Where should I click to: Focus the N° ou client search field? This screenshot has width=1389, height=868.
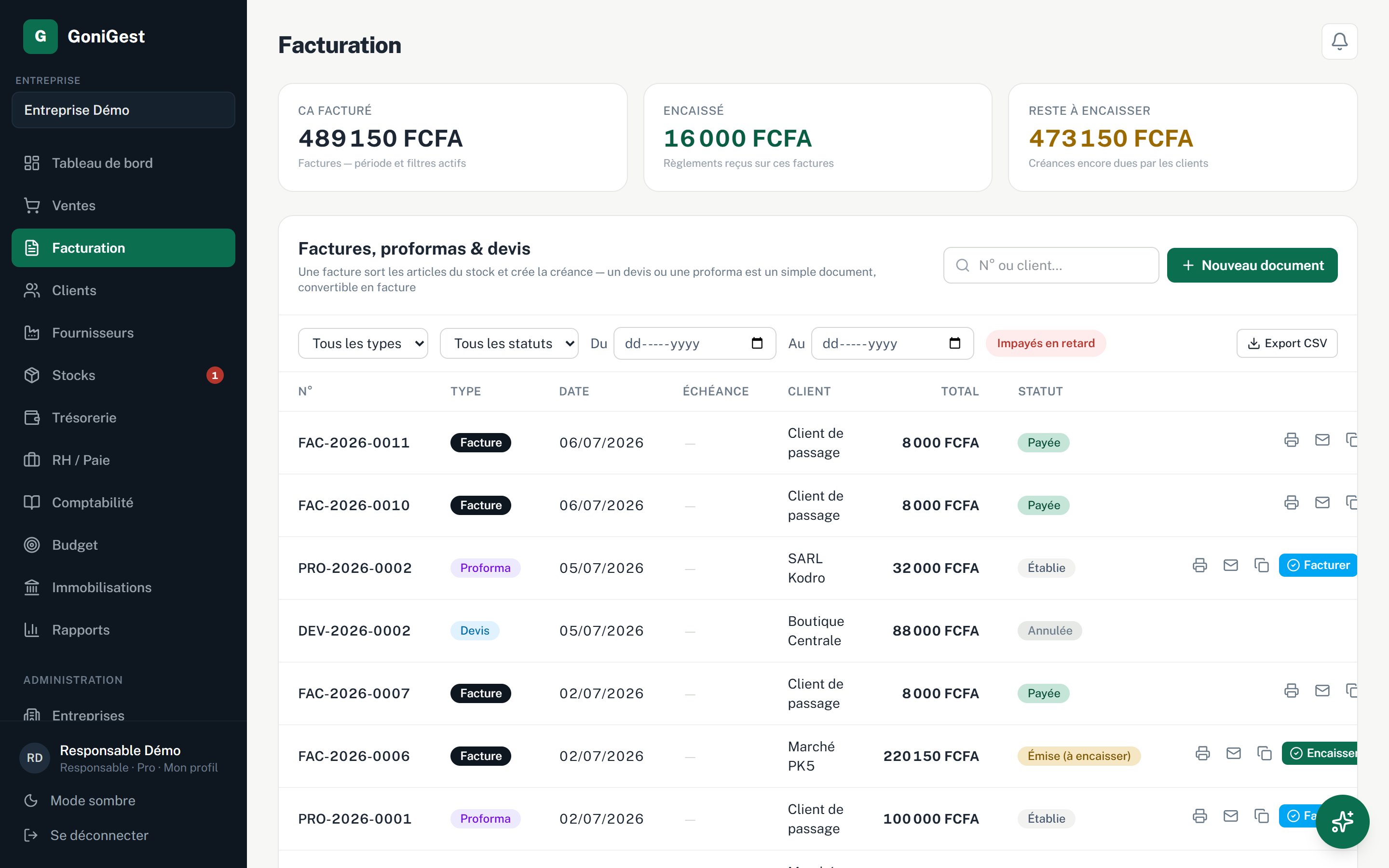[1051, 265]
